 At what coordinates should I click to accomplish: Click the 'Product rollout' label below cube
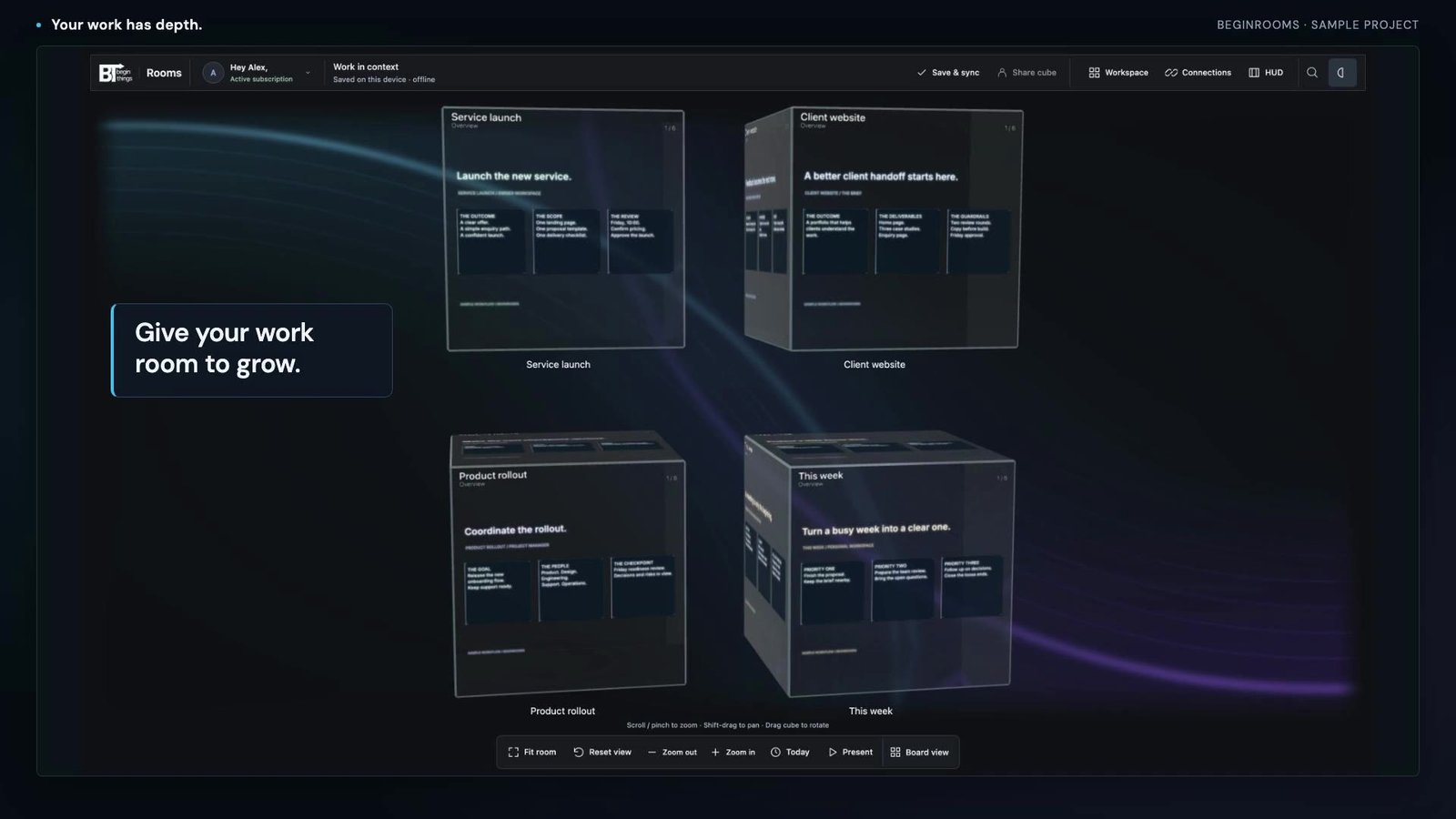[562, 712]
